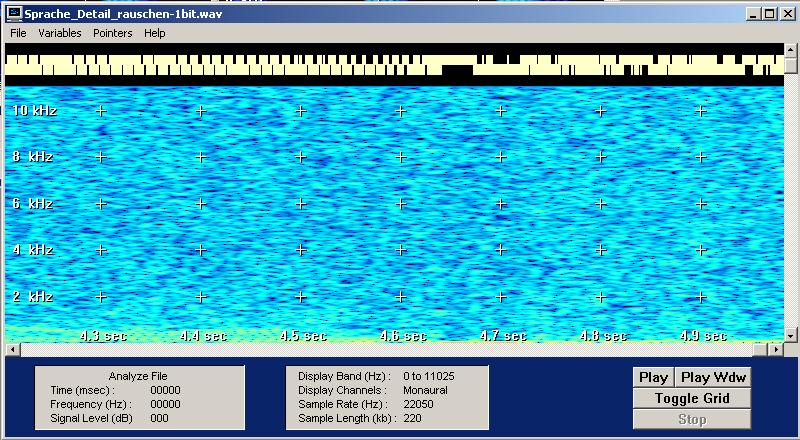Screen dimensions: 800x440
Task: Click the Monaural display channels value
Action: click(x=425, y=390)
